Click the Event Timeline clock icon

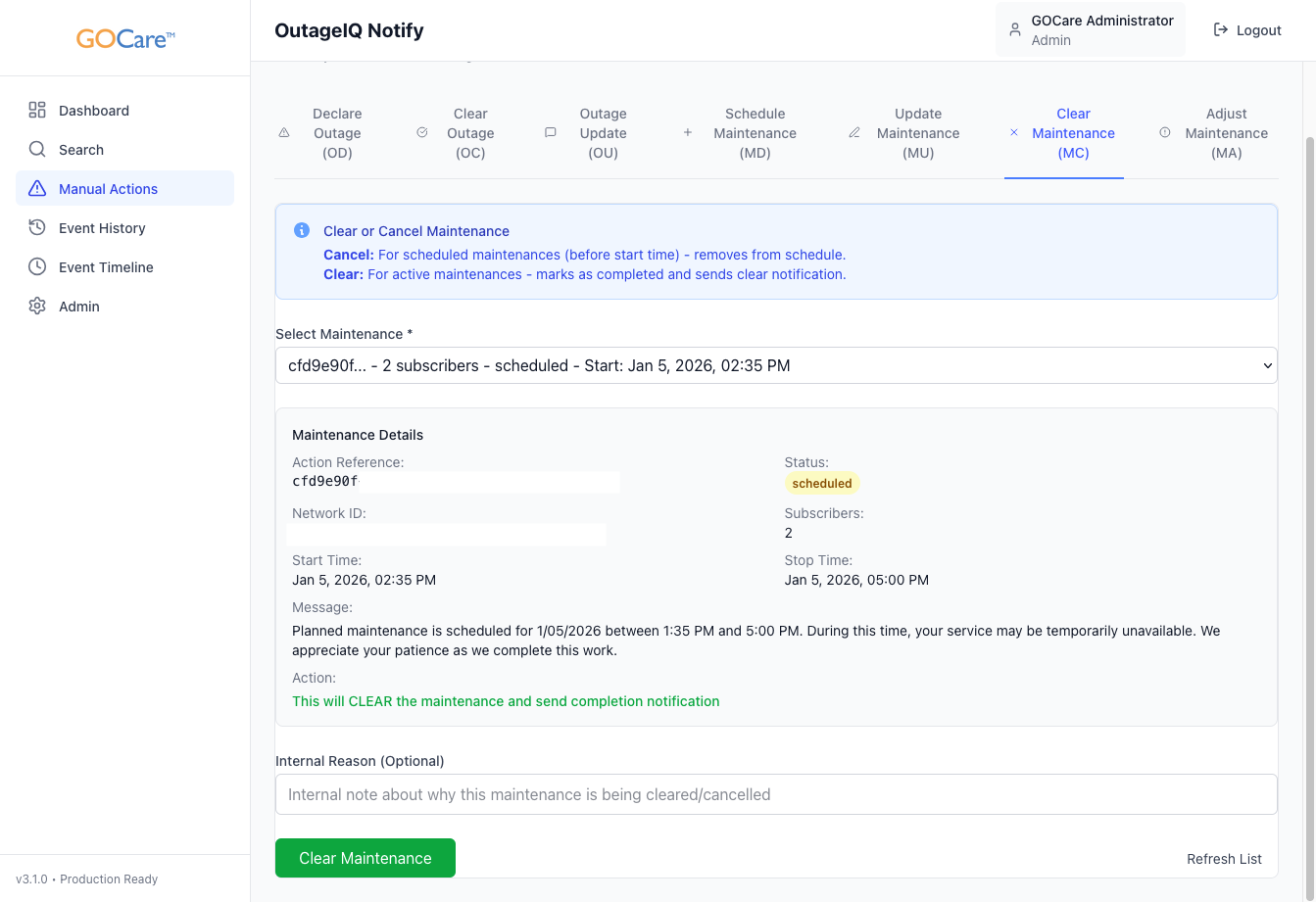click(37, 267)
